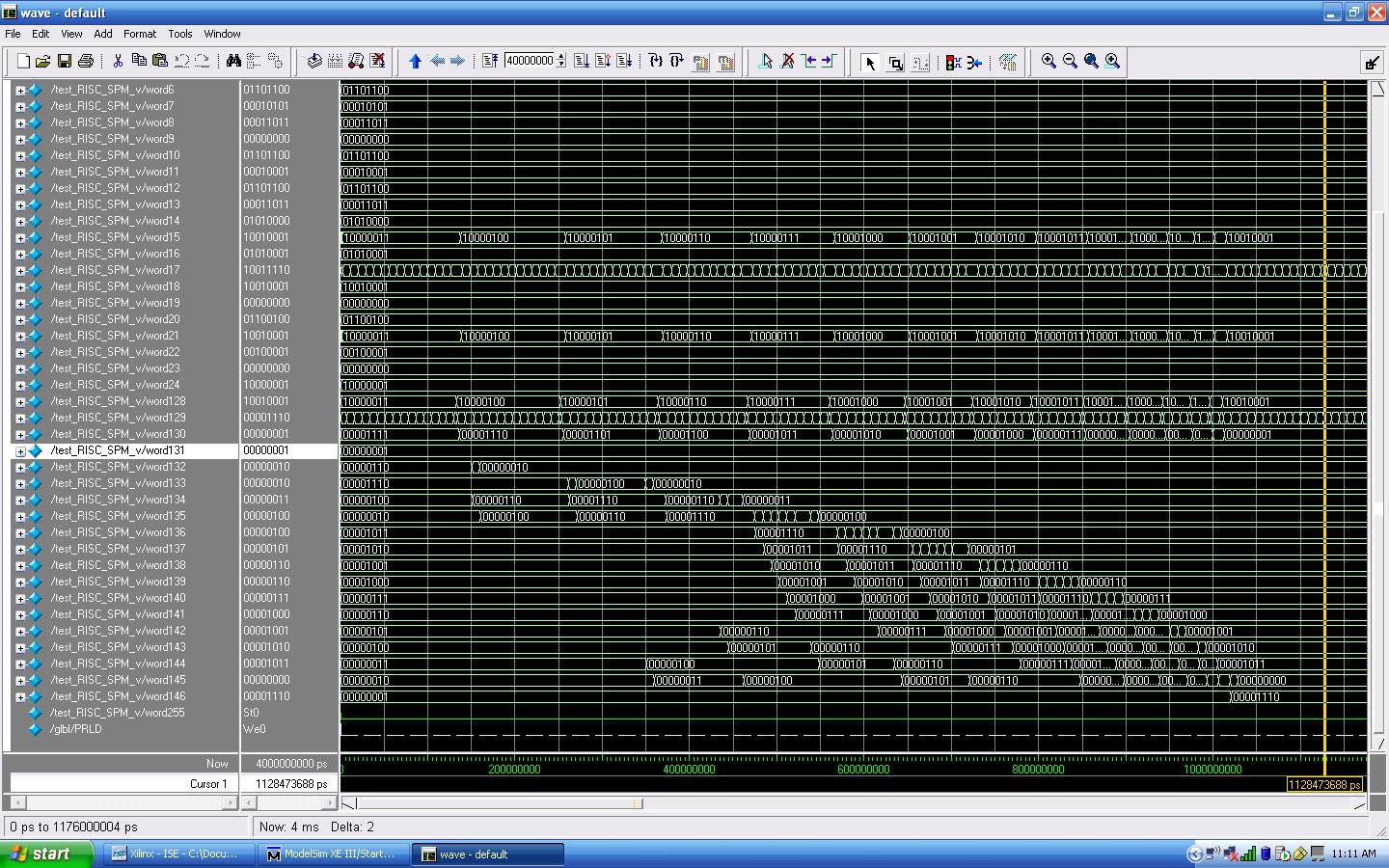Run the simulation with the blue Run icon
The width and height of the screenshot is (1389, 868).
[x=415, y=61]
